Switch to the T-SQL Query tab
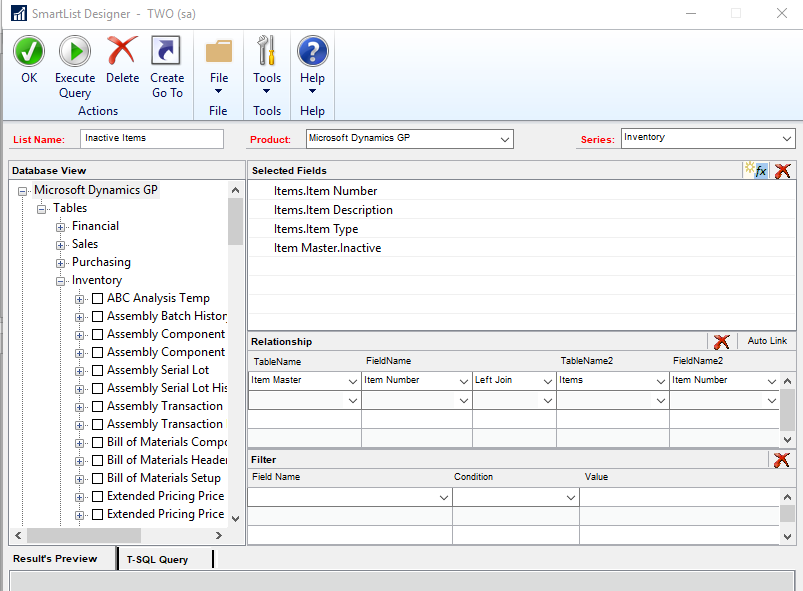 157,559
